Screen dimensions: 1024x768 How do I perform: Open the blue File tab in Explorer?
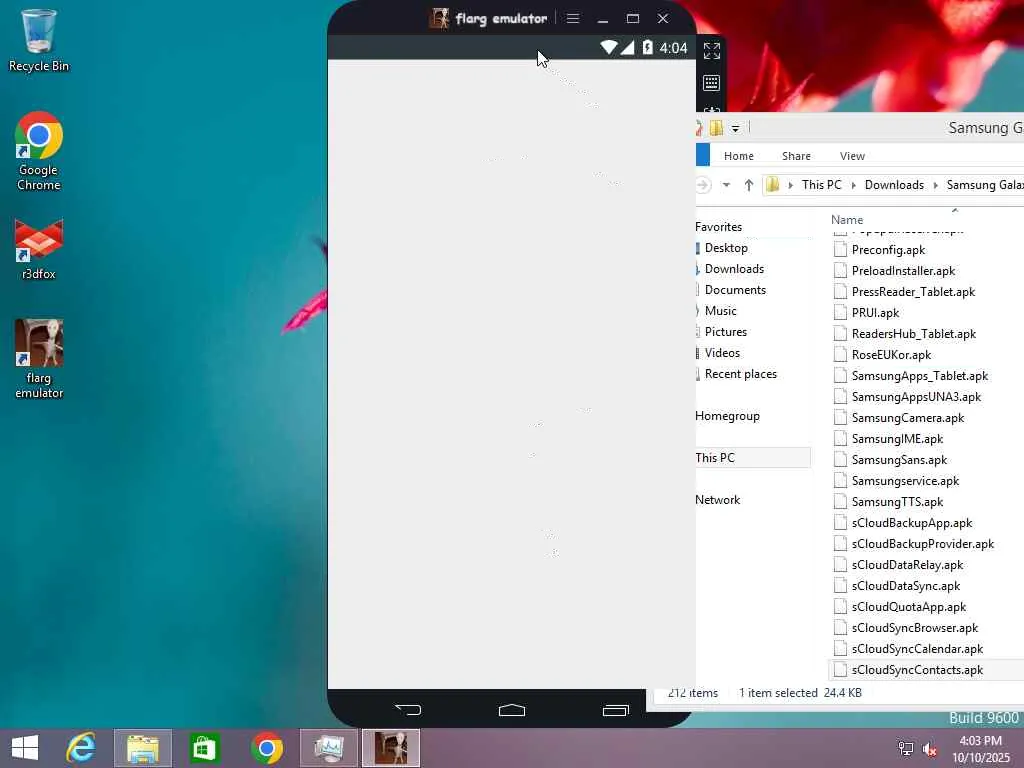coord(703,155)
